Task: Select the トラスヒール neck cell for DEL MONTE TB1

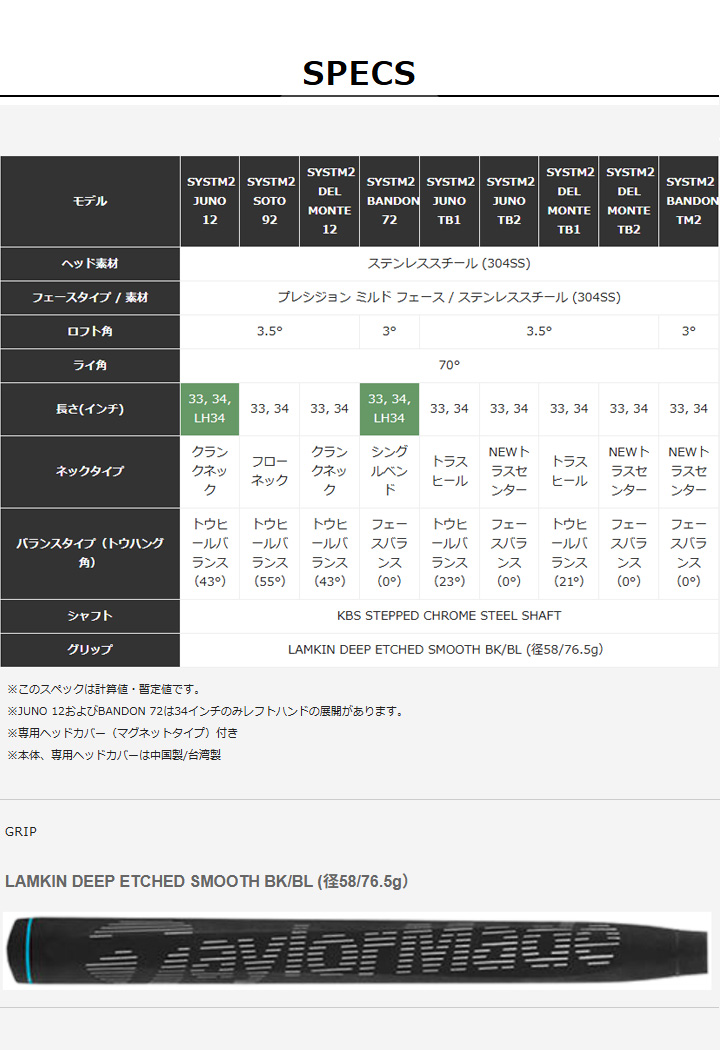Action: tap(569, 471)
